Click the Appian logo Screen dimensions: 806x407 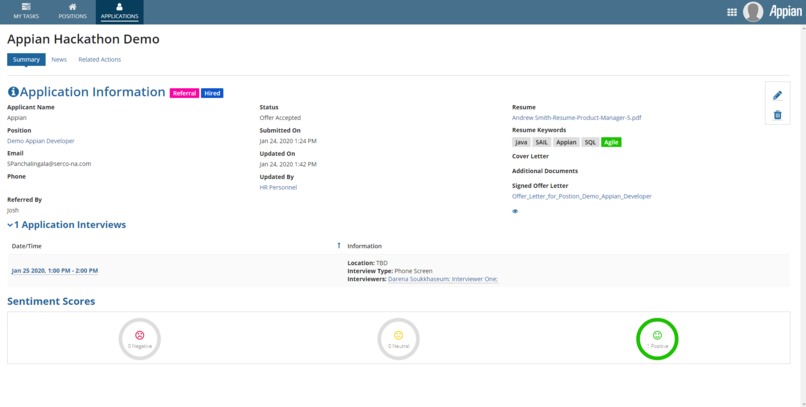pos(785,12)
